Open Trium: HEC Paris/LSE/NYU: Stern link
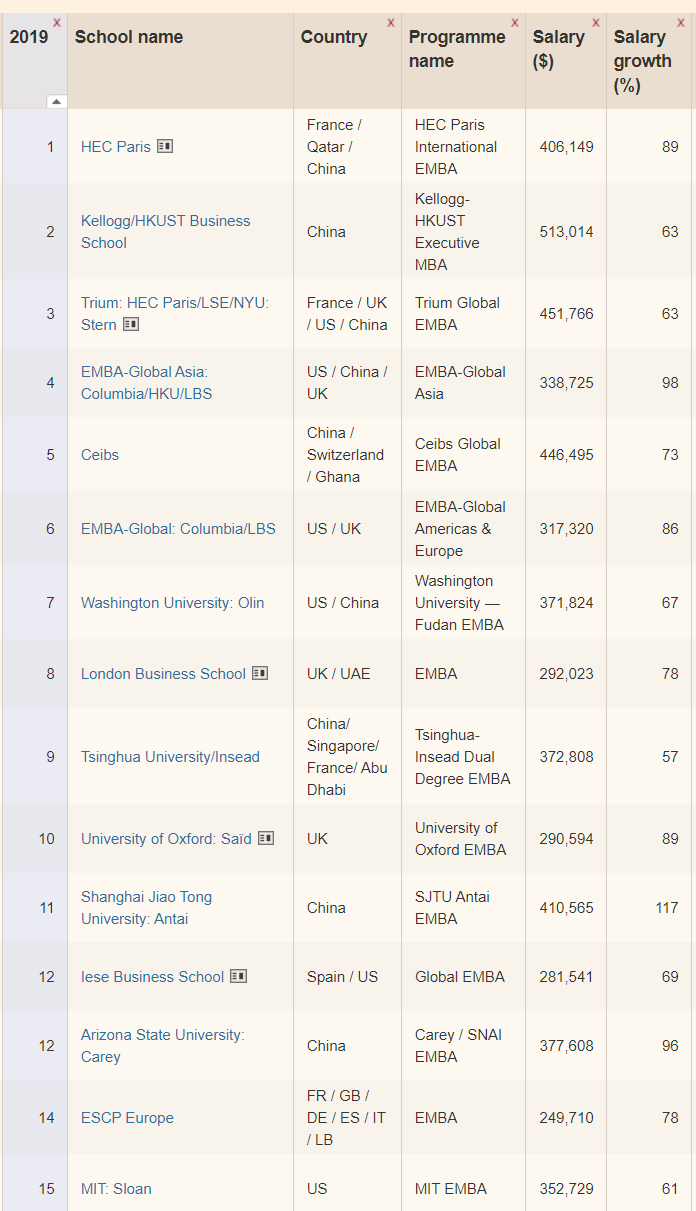The width and height of the screenshot is (696, 1211). [175, 313]
